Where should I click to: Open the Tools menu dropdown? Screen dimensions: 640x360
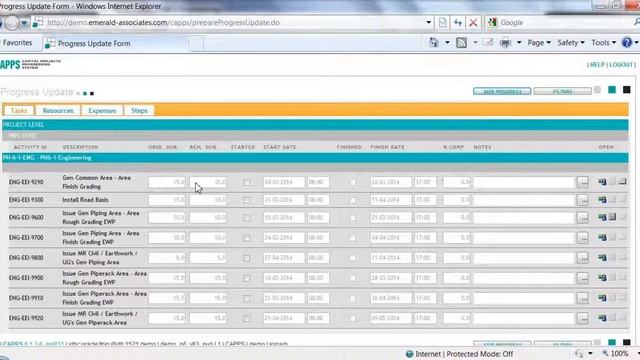pos(603,42)
